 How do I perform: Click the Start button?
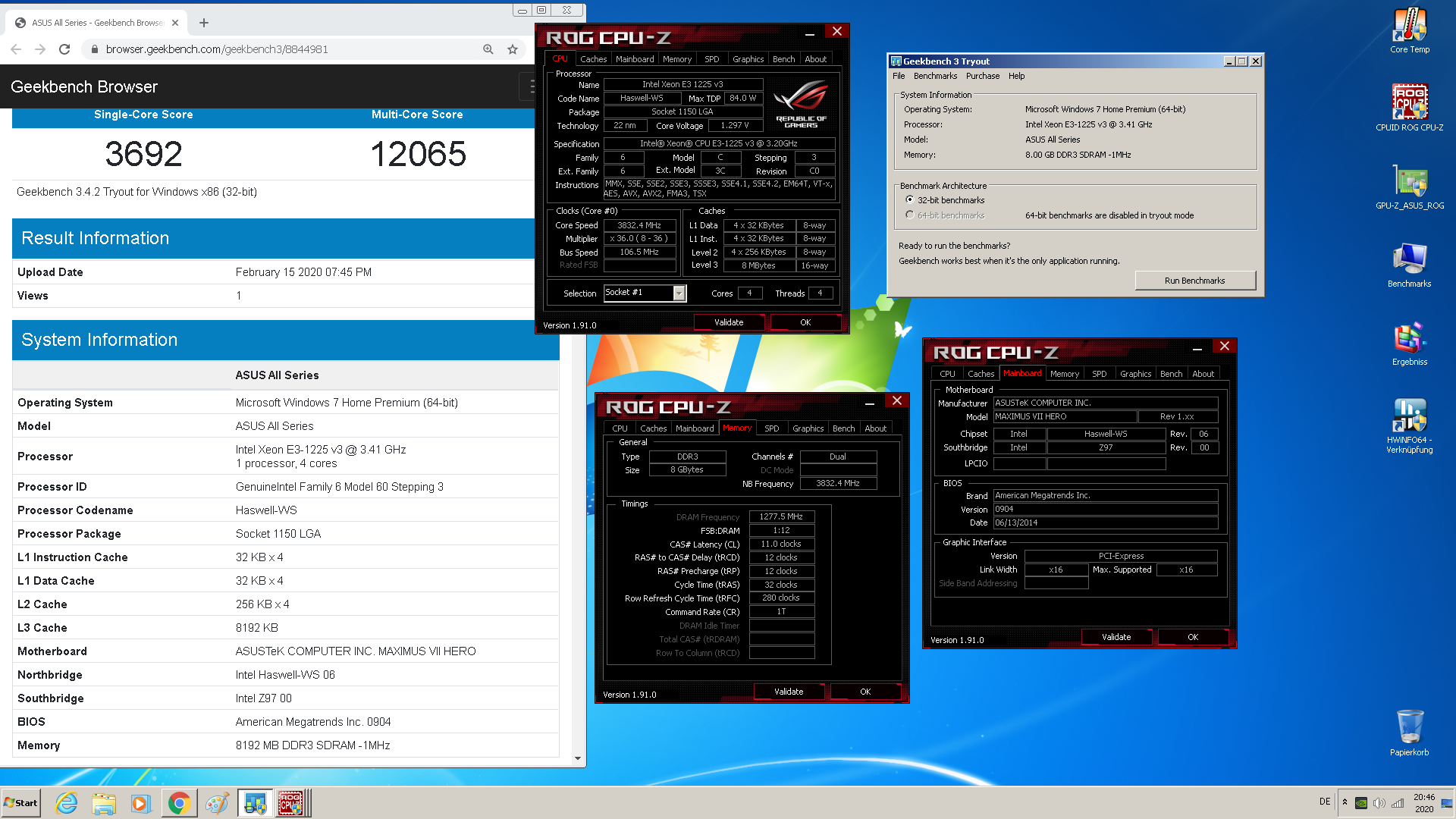tap(21, 803)
